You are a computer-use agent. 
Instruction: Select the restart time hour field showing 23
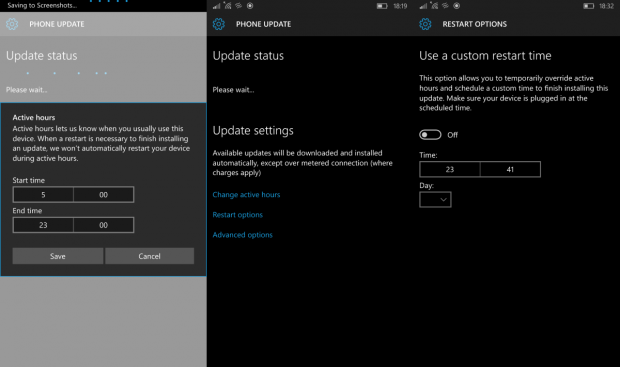coord(450,169)
